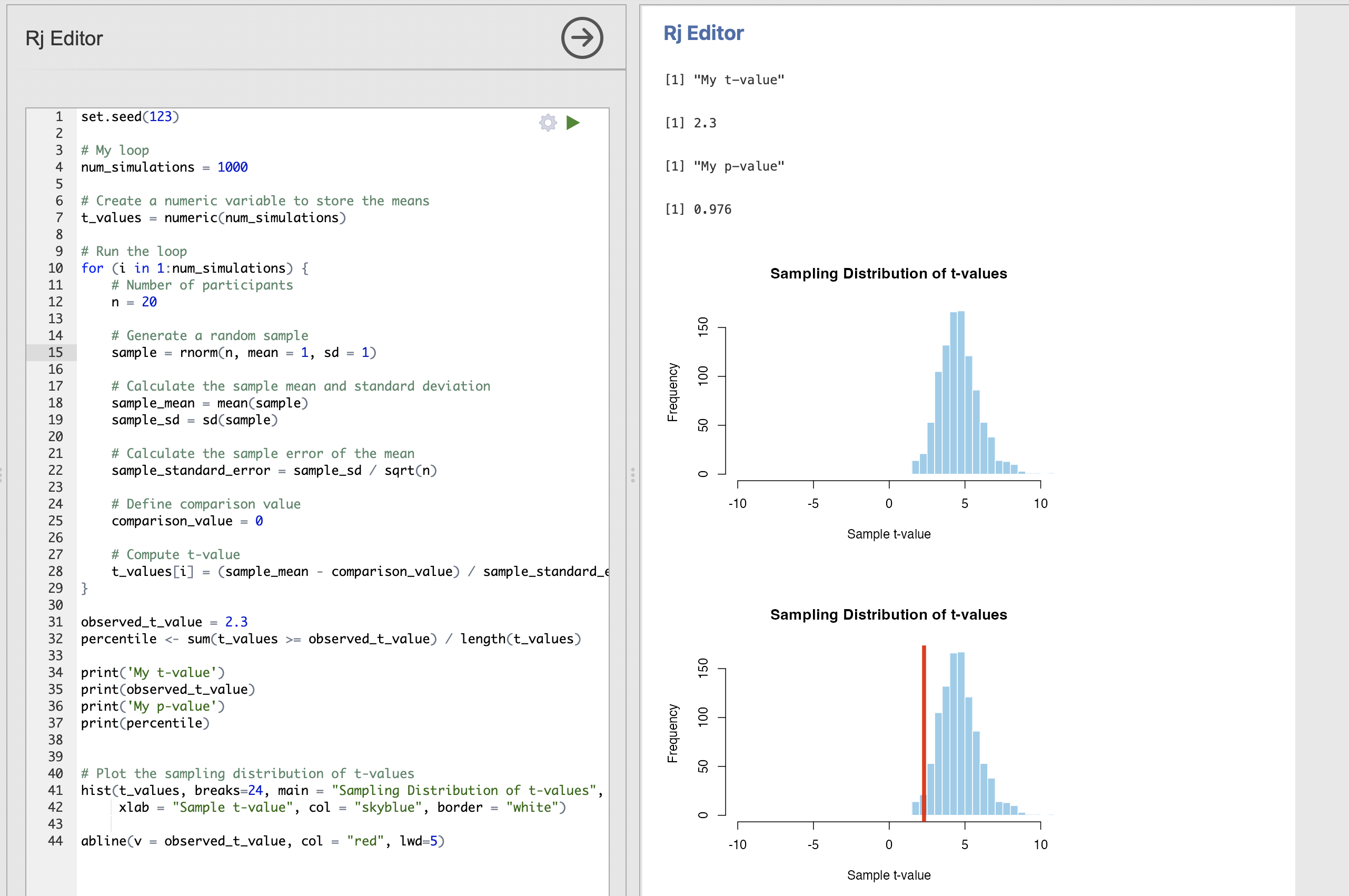Screen dimensions: 1349x896
Task: Click on observed_t_value = 2.3 line
Action: pyautogui.click(x=164, y=622)
